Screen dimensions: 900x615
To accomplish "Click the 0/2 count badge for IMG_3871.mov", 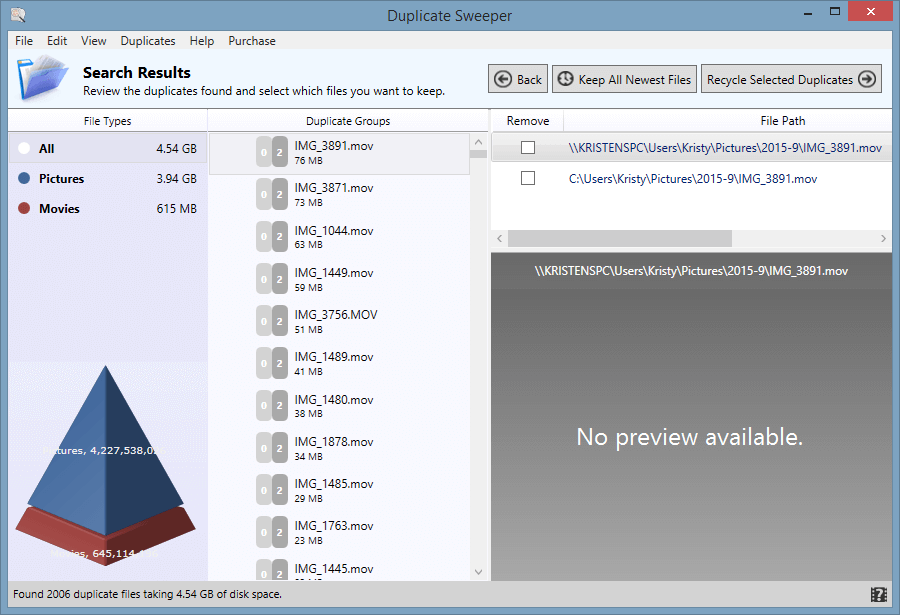I will pos(272,194).
